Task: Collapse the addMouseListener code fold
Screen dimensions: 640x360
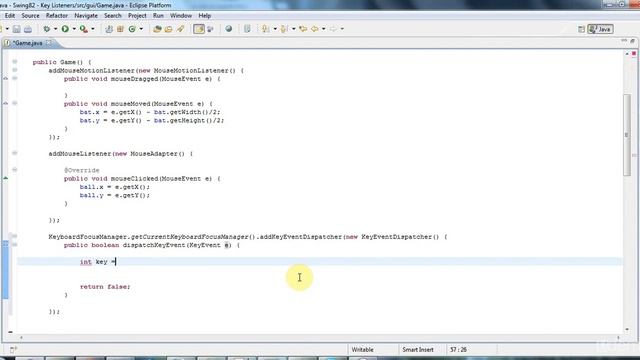Action: click(x=15, y=153)
